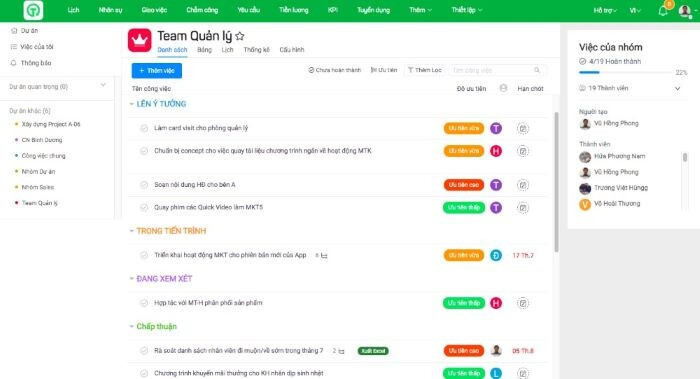Tick Hợp tác với MT-H phân phối sản phẩm
700x379 pixels.
(x=144, y=303)
